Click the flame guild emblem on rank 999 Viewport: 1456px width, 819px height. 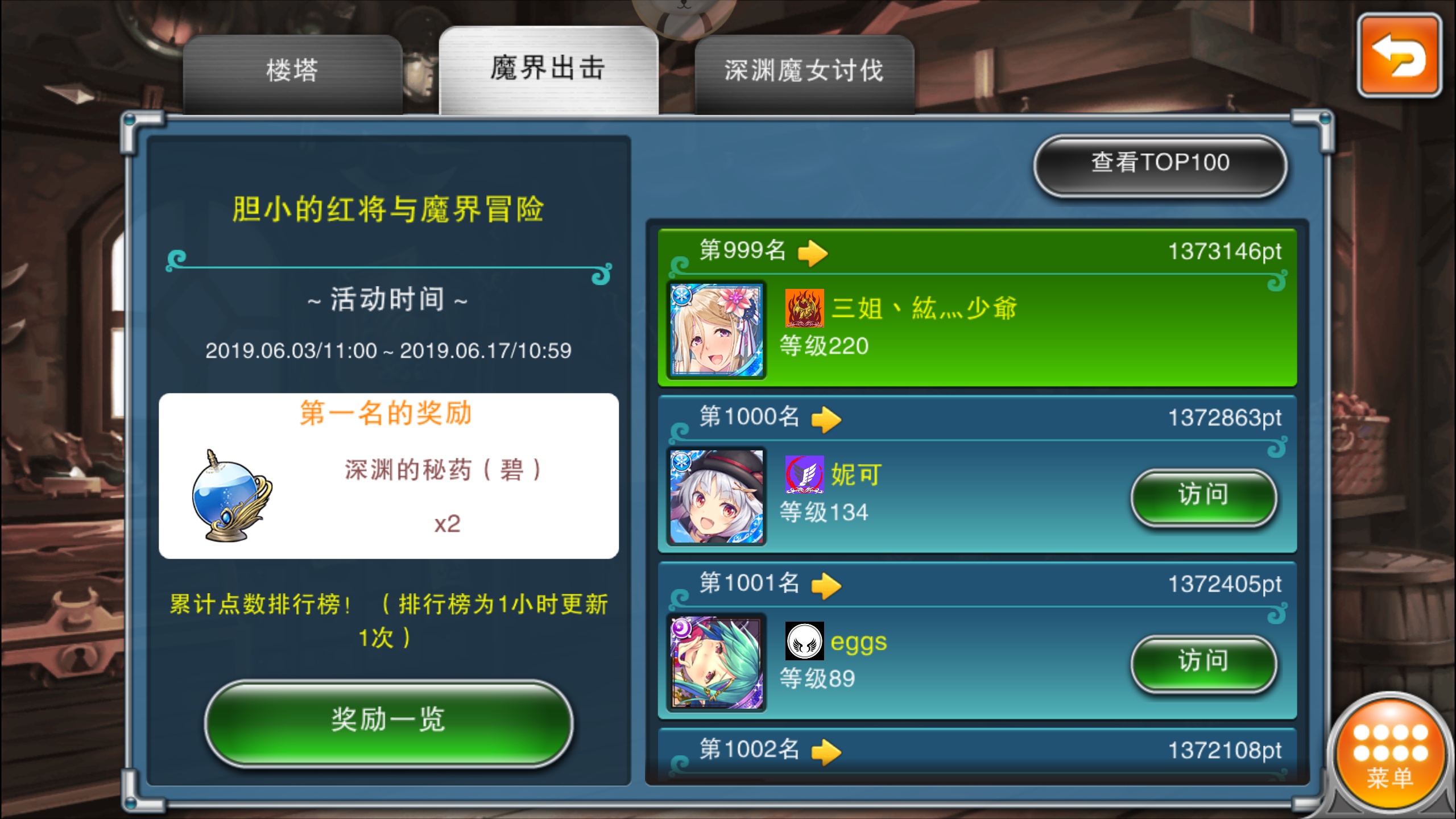(x=804, y=308)
